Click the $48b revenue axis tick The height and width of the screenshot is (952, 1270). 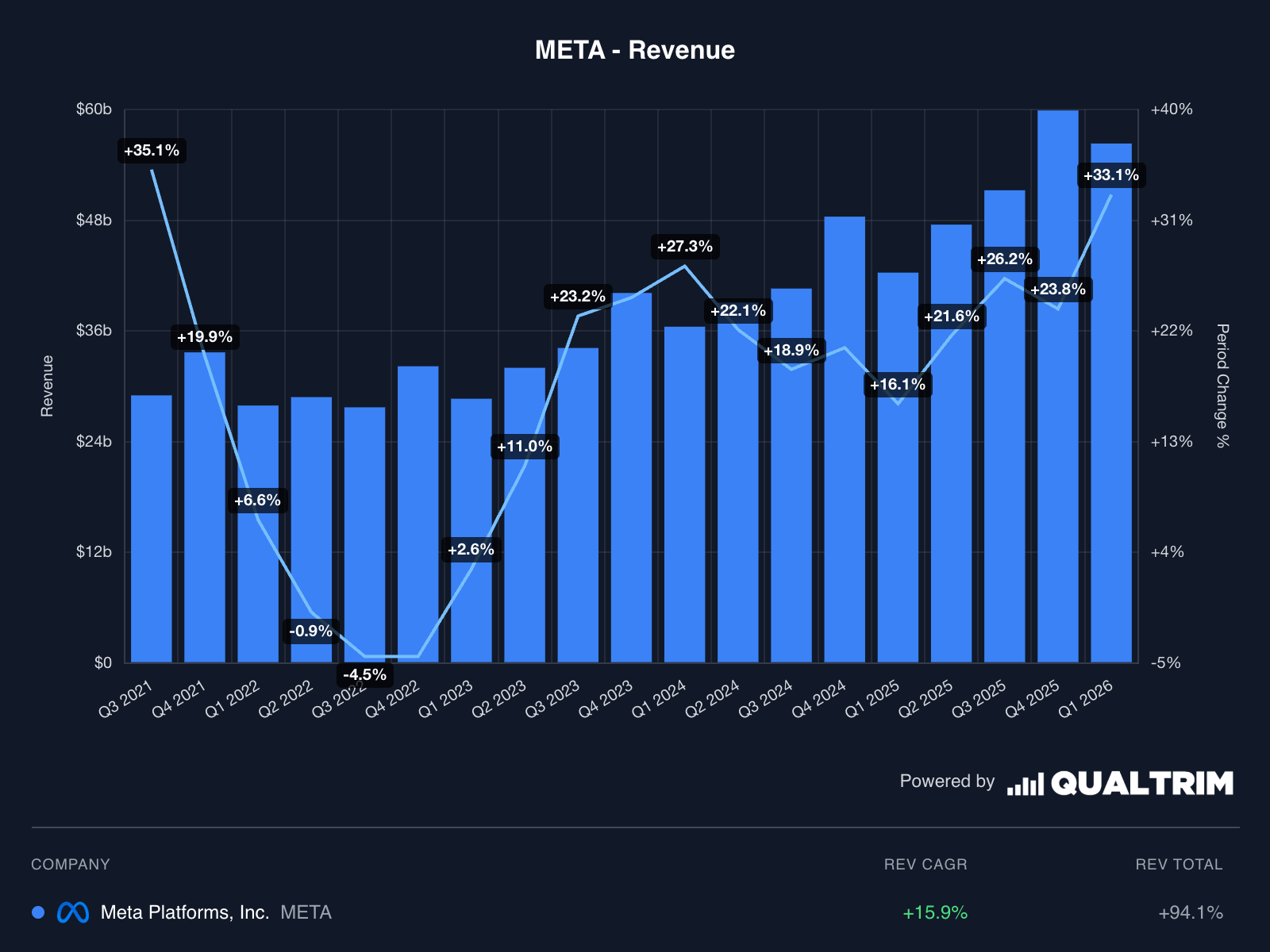94,220
